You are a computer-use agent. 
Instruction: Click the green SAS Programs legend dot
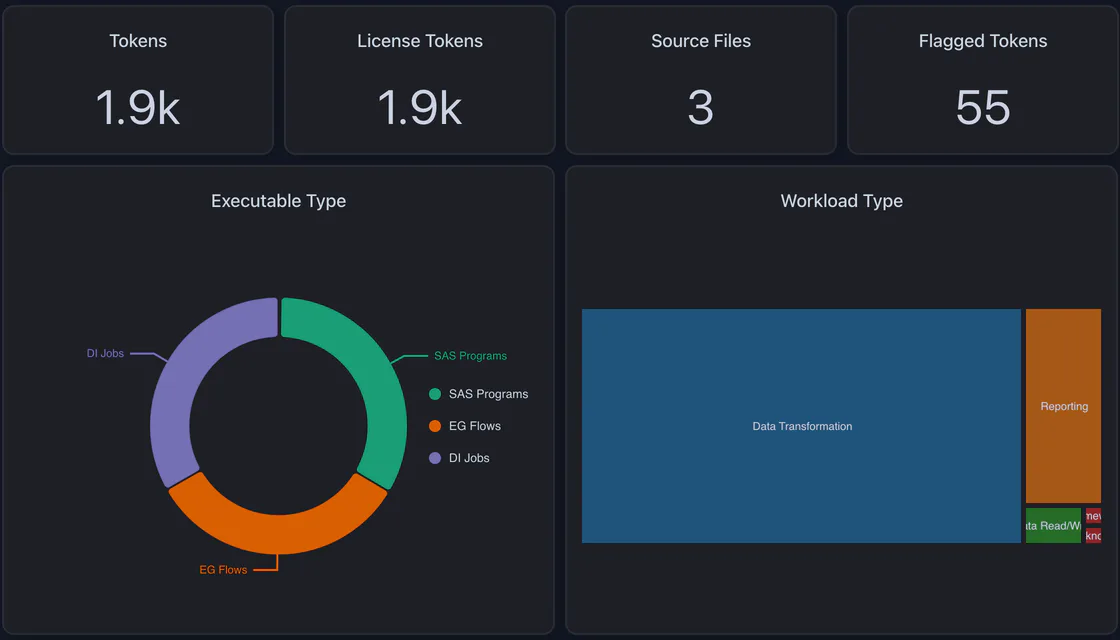[435, 394]
